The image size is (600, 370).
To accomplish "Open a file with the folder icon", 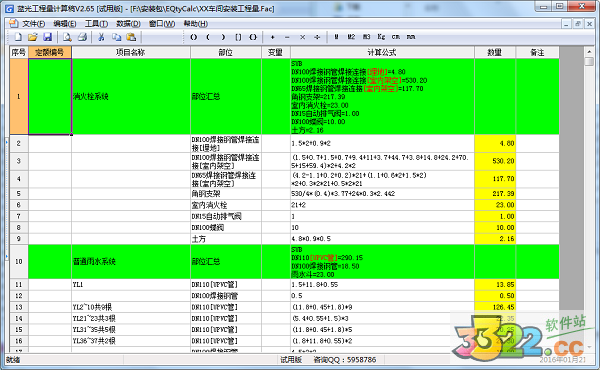I will pyautogui.click(x=33, y=37).
